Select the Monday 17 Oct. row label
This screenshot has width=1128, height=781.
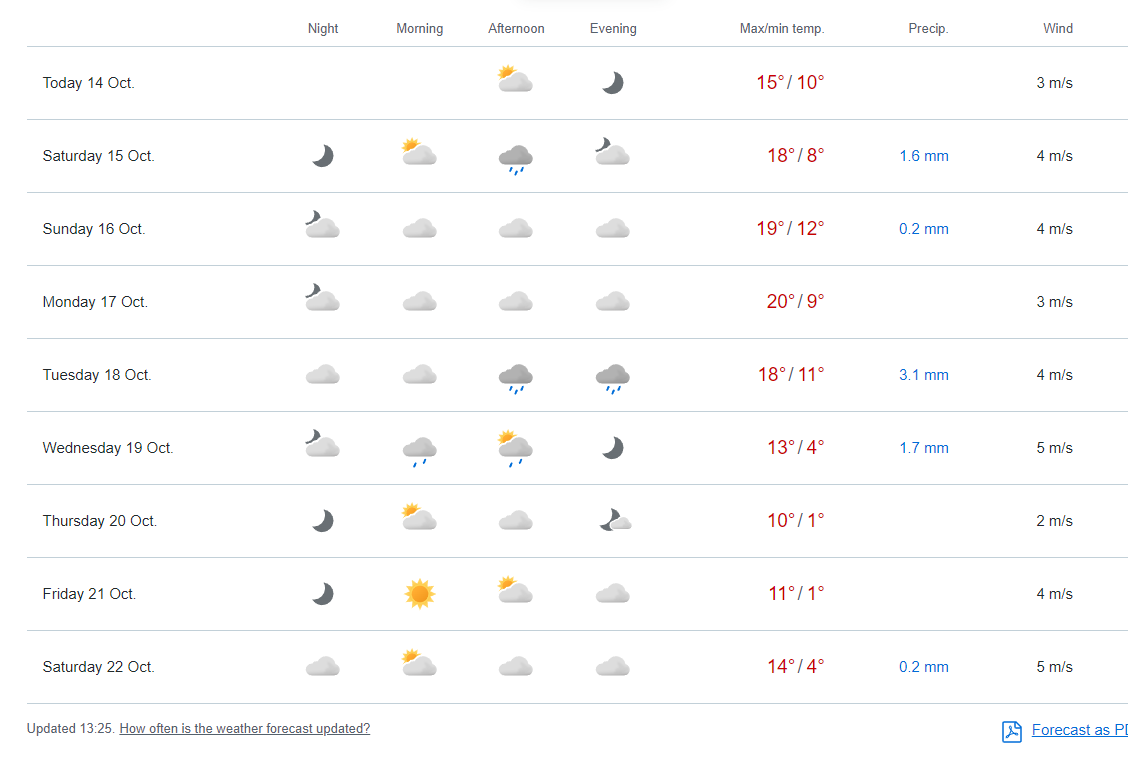pyautogui.click(x=95, y=302)
